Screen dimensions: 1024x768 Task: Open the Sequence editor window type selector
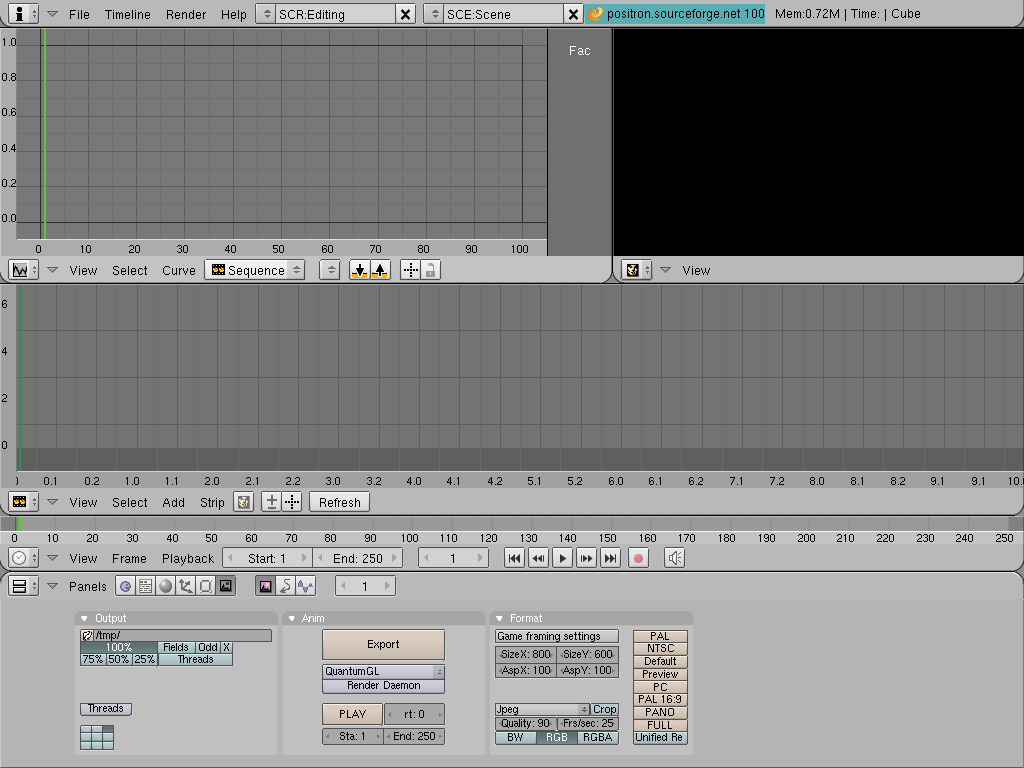(24, 502)
